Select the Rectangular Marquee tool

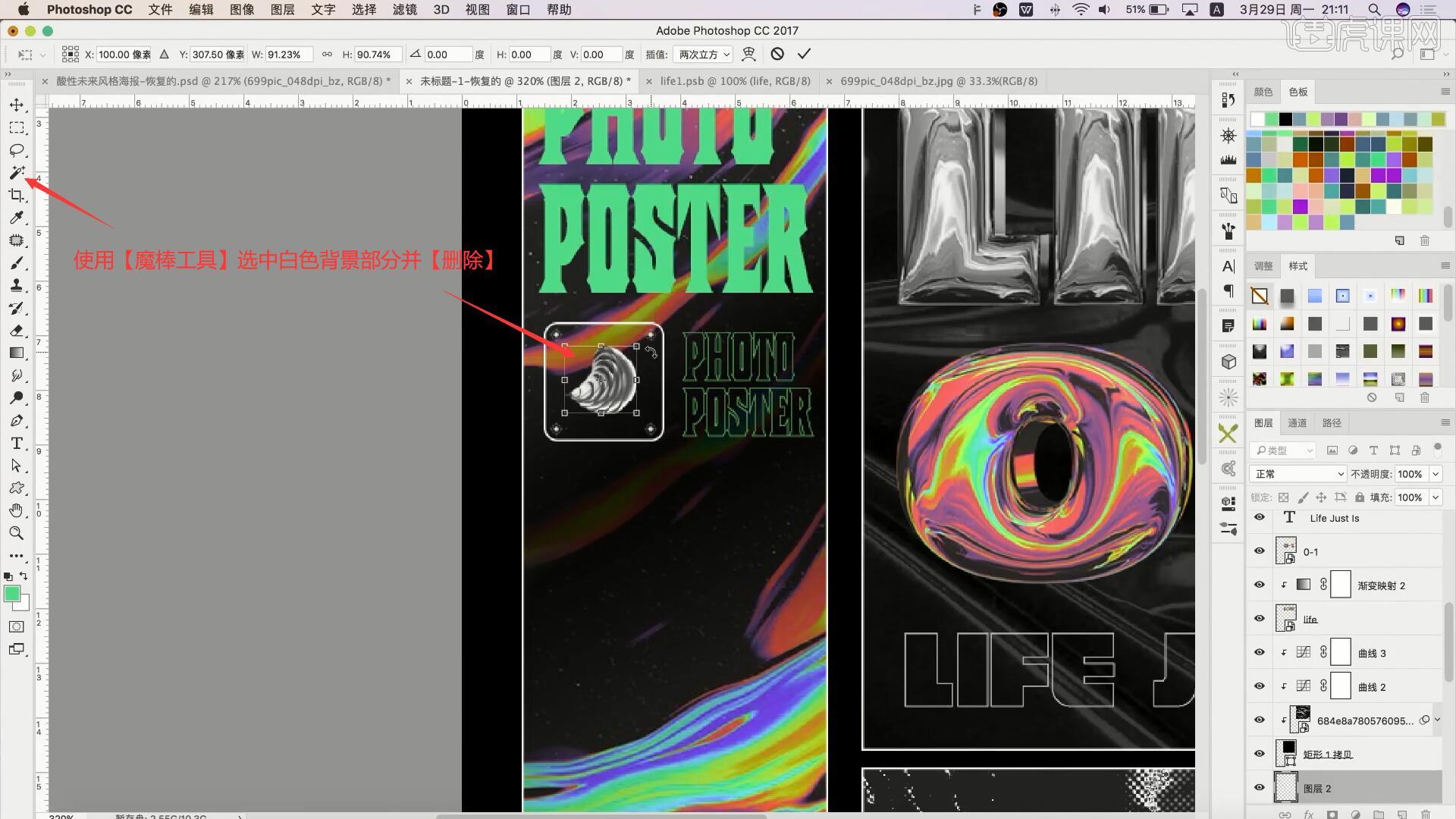coord(17,127)
